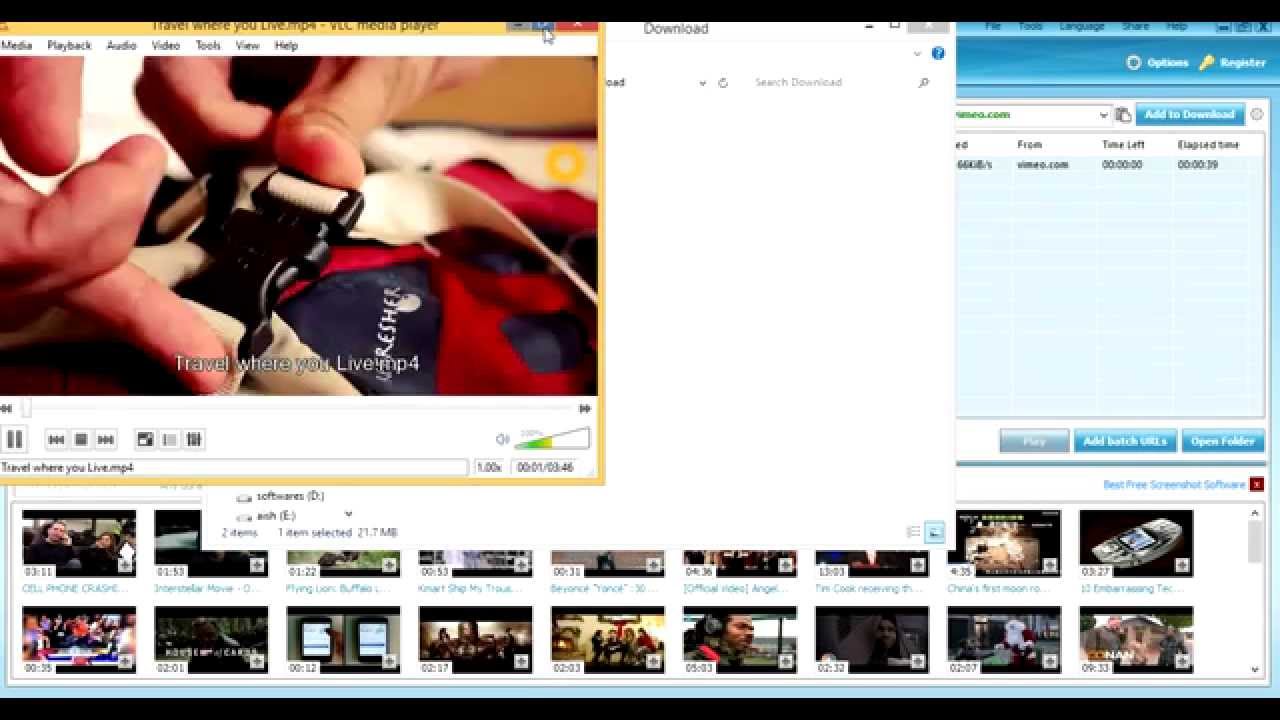This screenshot has width=1280, height=720.
Task: Open the 09:33 Conan video thumbnail
Action: pos(1136,639)
